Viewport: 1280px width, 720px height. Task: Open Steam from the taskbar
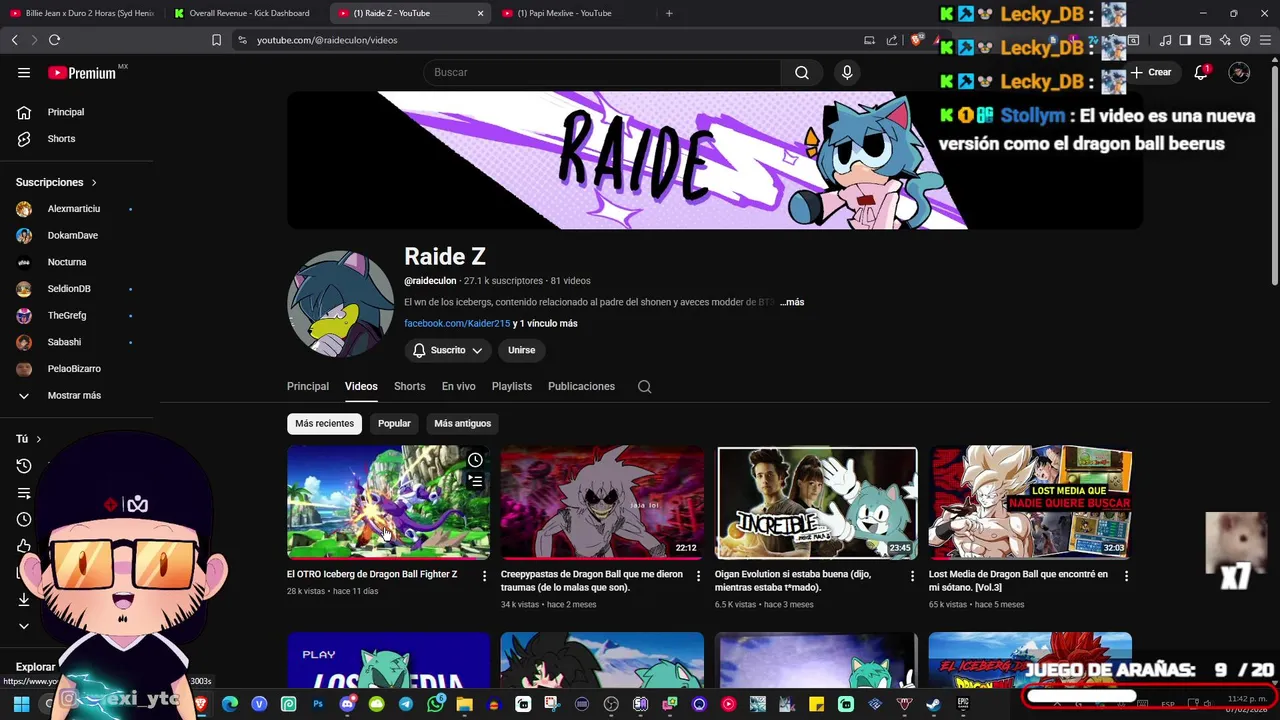[933, 704]
